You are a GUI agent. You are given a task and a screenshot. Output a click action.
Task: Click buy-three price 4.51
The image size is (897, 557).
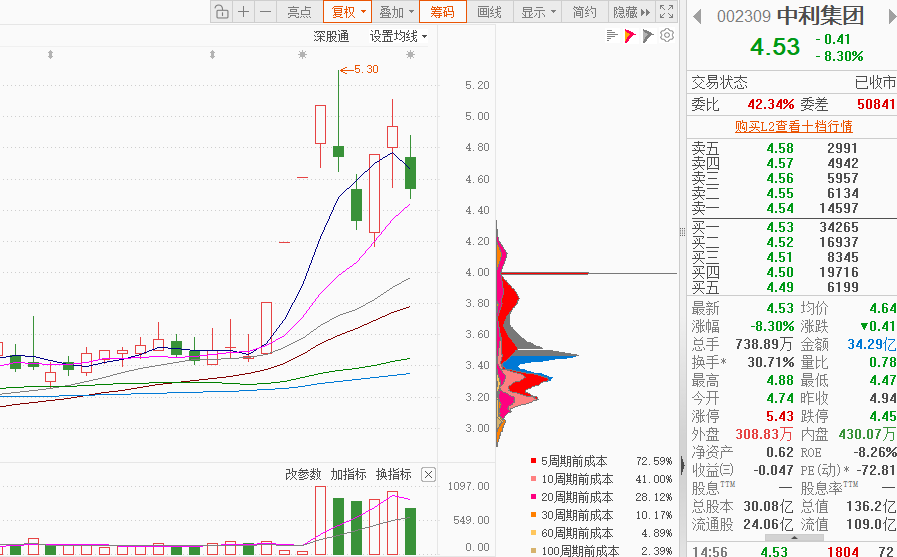[x=780, y=257]
